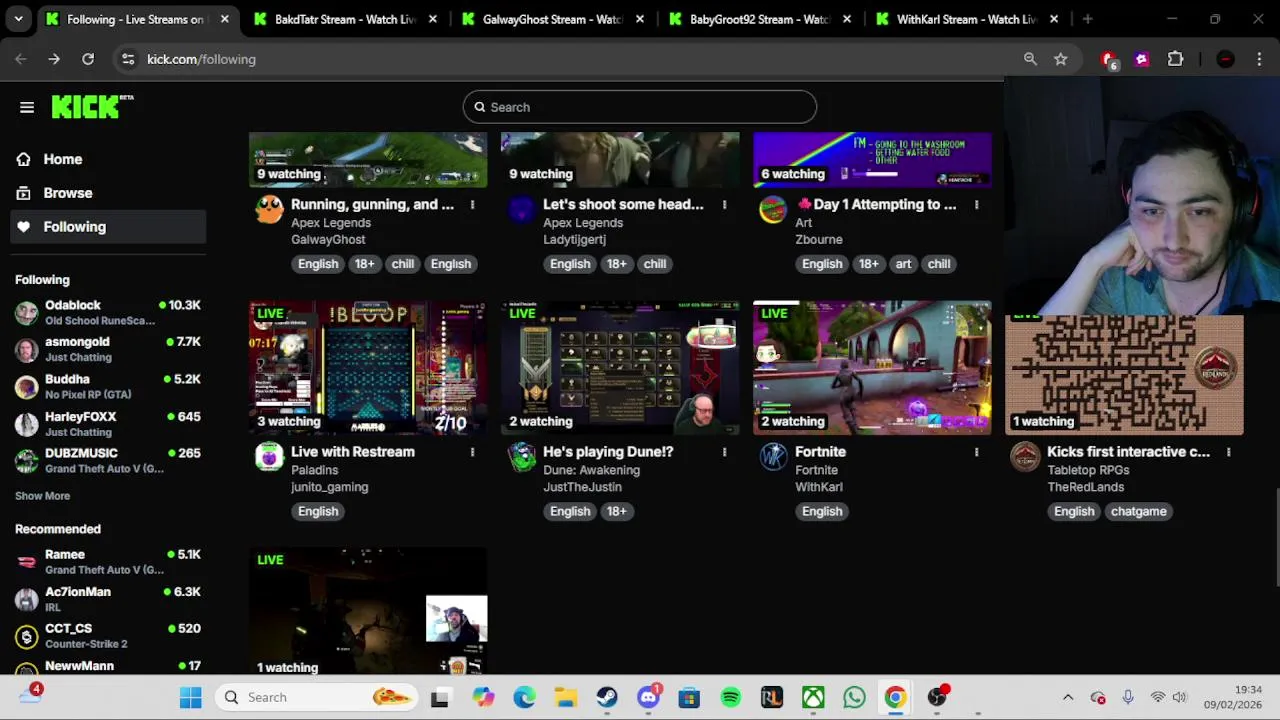Click the Windows taskbar search box
This screenshot has height=720, width=1280.
click(316, 697)
